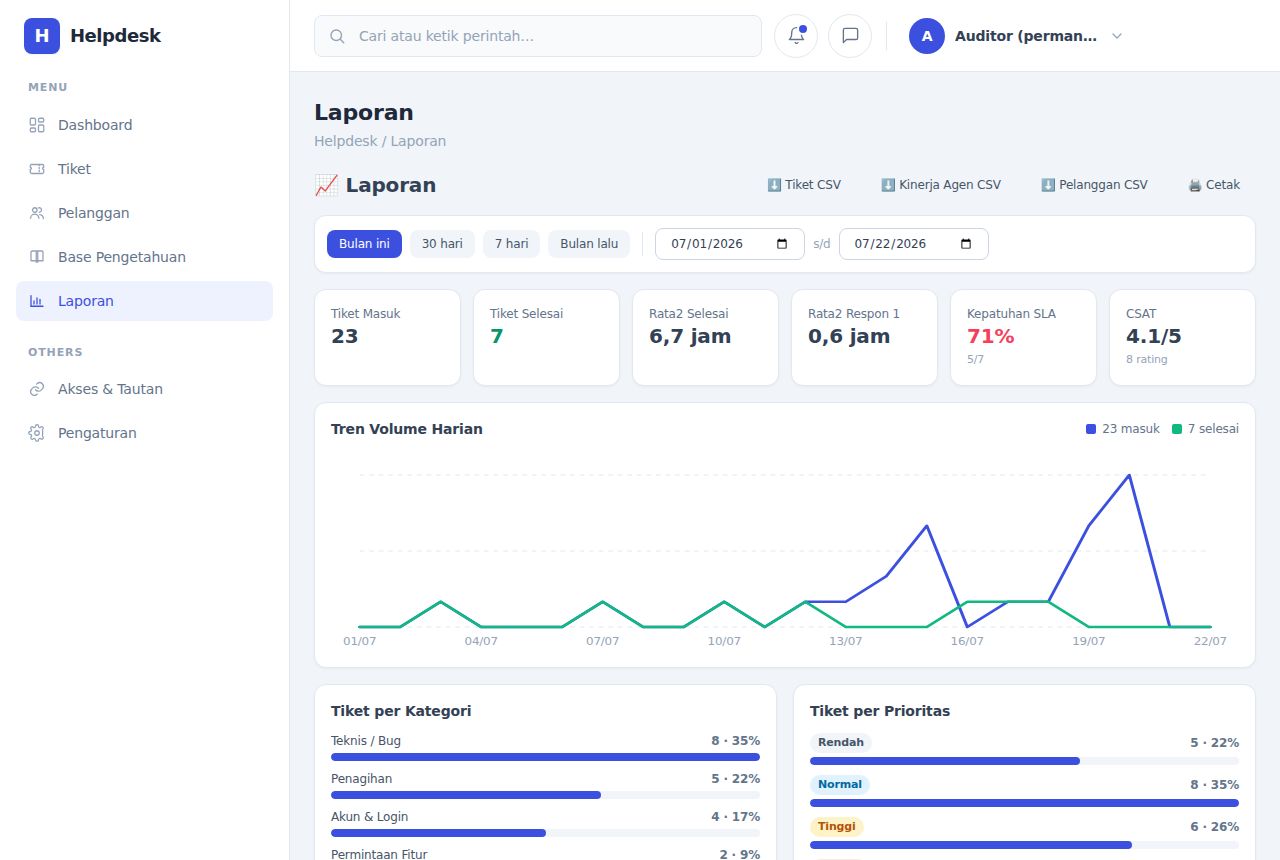This screenshot has height=860, width=1280.
Task: Click the Laporan bar-chart icon in sidebar
Action: pos(37,301)
